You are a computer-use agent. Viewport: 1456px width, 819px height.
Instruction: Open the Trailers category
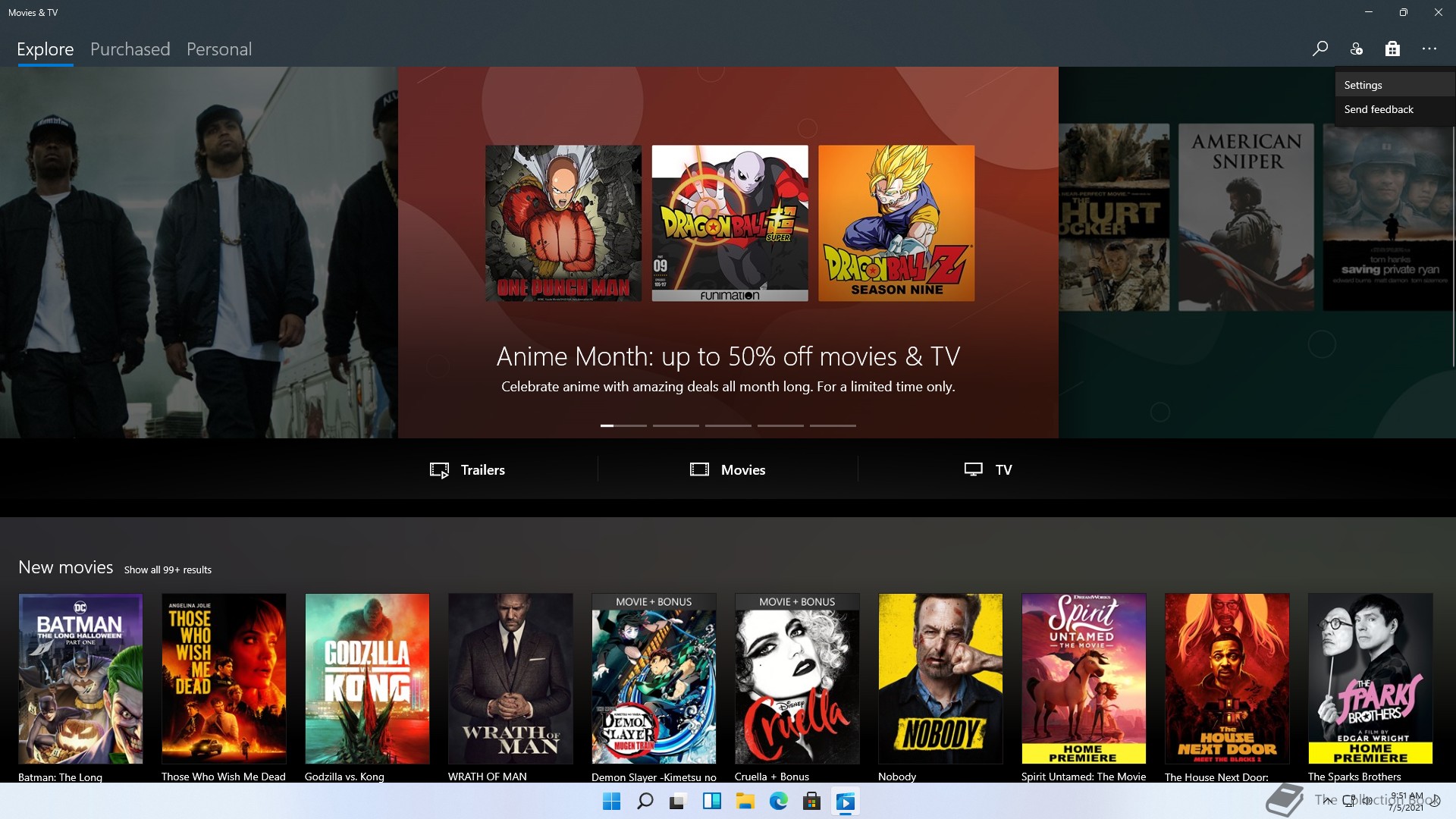pos(467,469)
